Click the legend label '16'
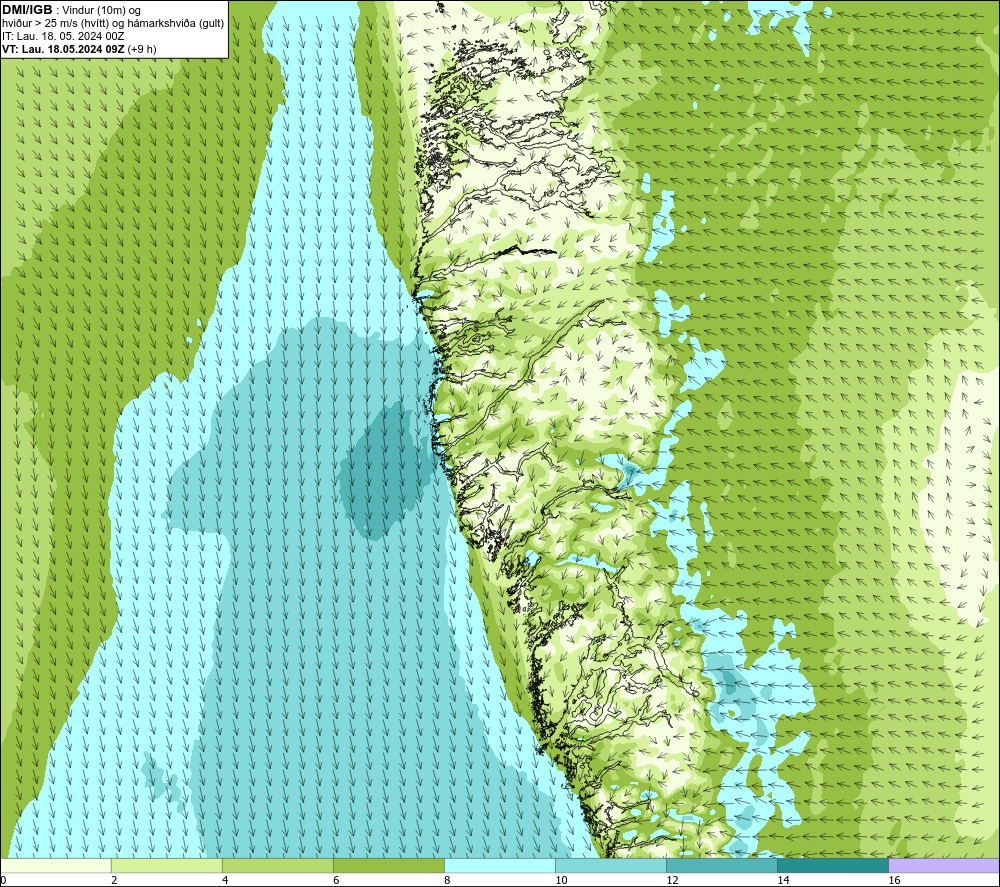The image size is (1000, 887). point(894,880)
